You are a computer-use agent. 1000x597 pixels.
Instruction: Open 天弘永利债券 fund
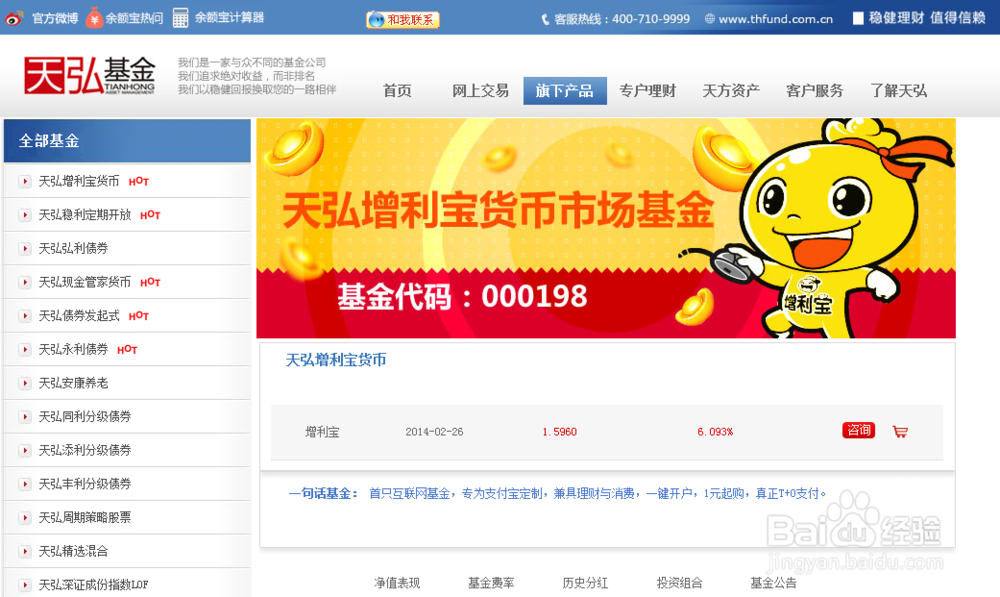[x=73, y=350]
